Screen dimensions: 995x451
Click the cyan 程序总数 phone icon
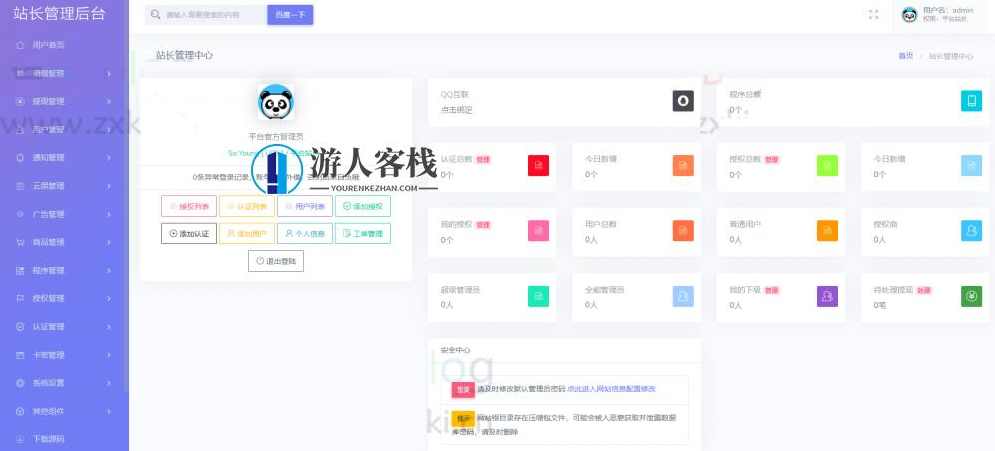click(972, 101)
